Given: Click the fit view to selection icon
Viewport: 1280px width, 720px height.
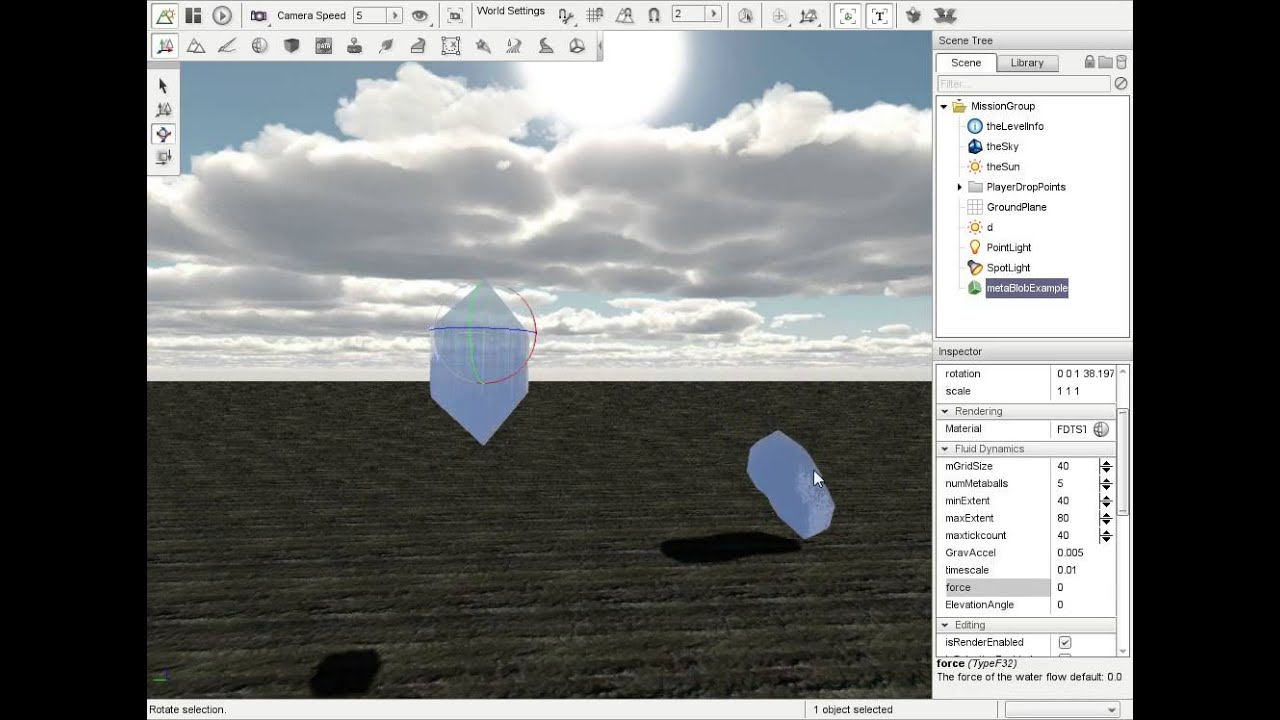Looking at the screenshot, I should 455,15.
